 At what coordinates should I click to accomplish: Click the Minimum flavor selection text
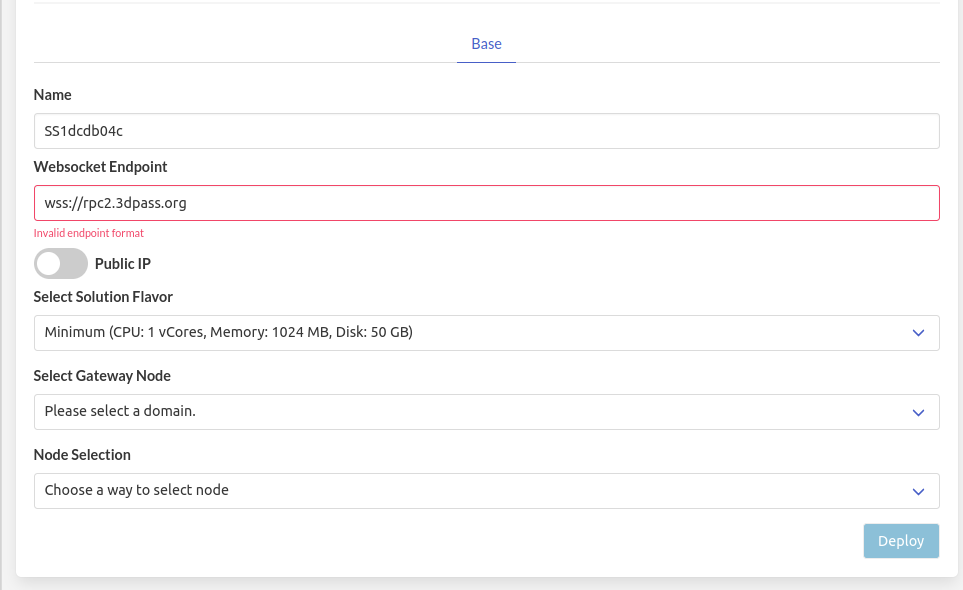pyautogui.click(x=228, y=333)
